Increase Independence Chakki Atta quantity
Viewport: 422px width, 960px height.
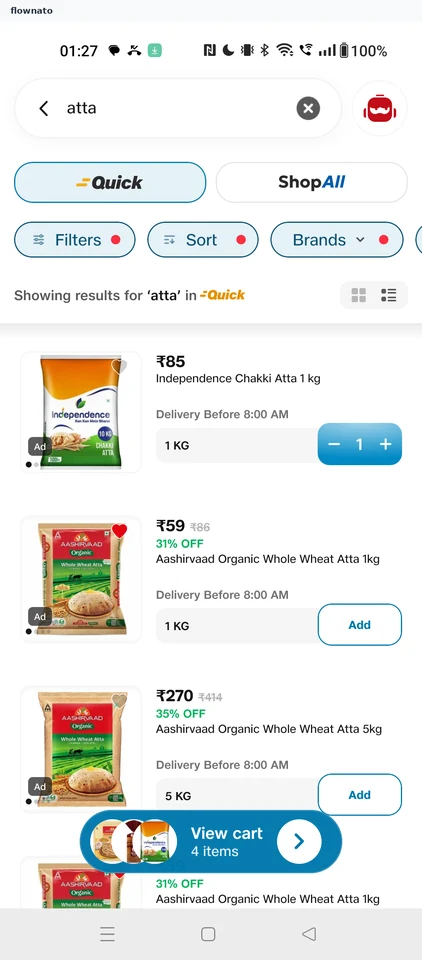pyautogui.click(x=385, y=444)
